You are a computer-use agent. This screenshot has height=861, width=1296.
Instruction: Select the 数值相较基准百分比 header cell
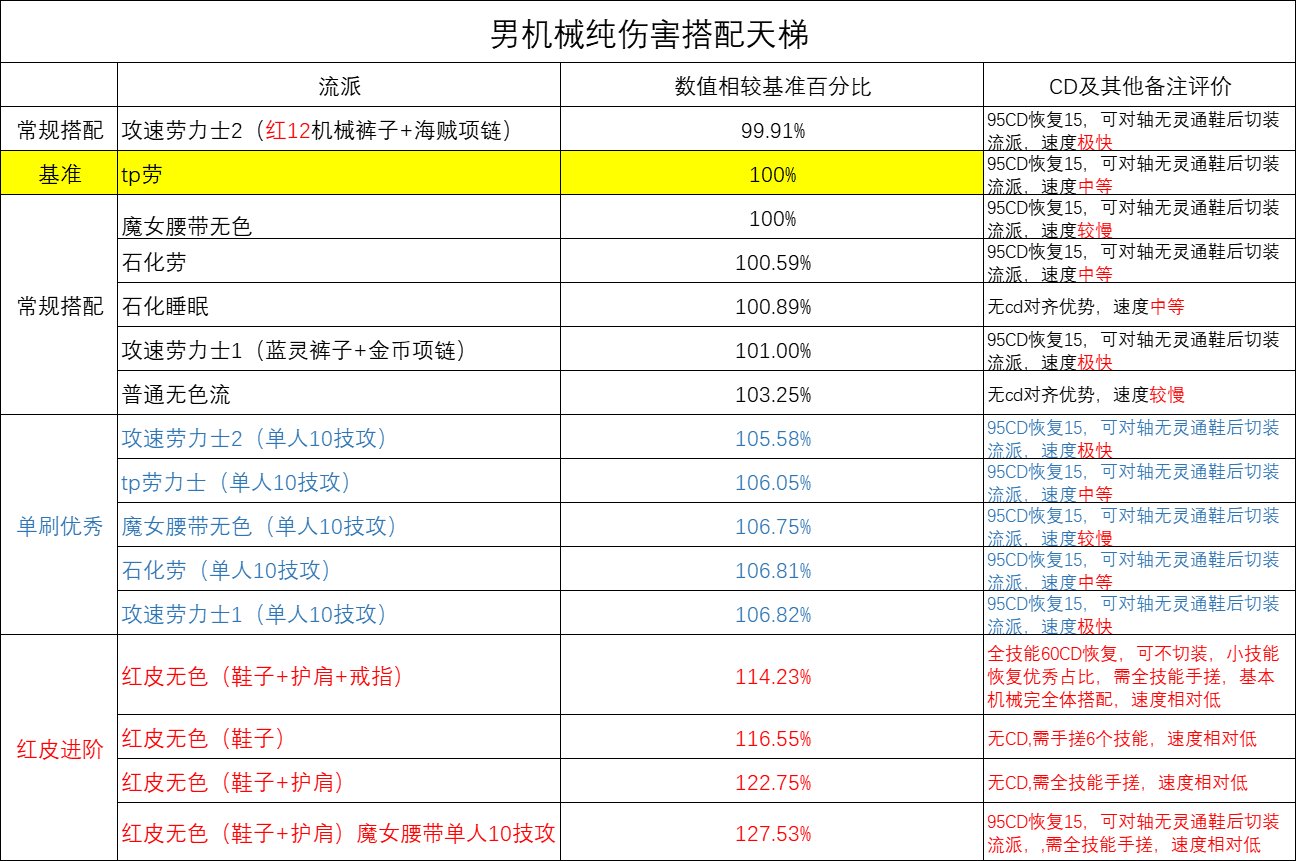coord(772,86)
